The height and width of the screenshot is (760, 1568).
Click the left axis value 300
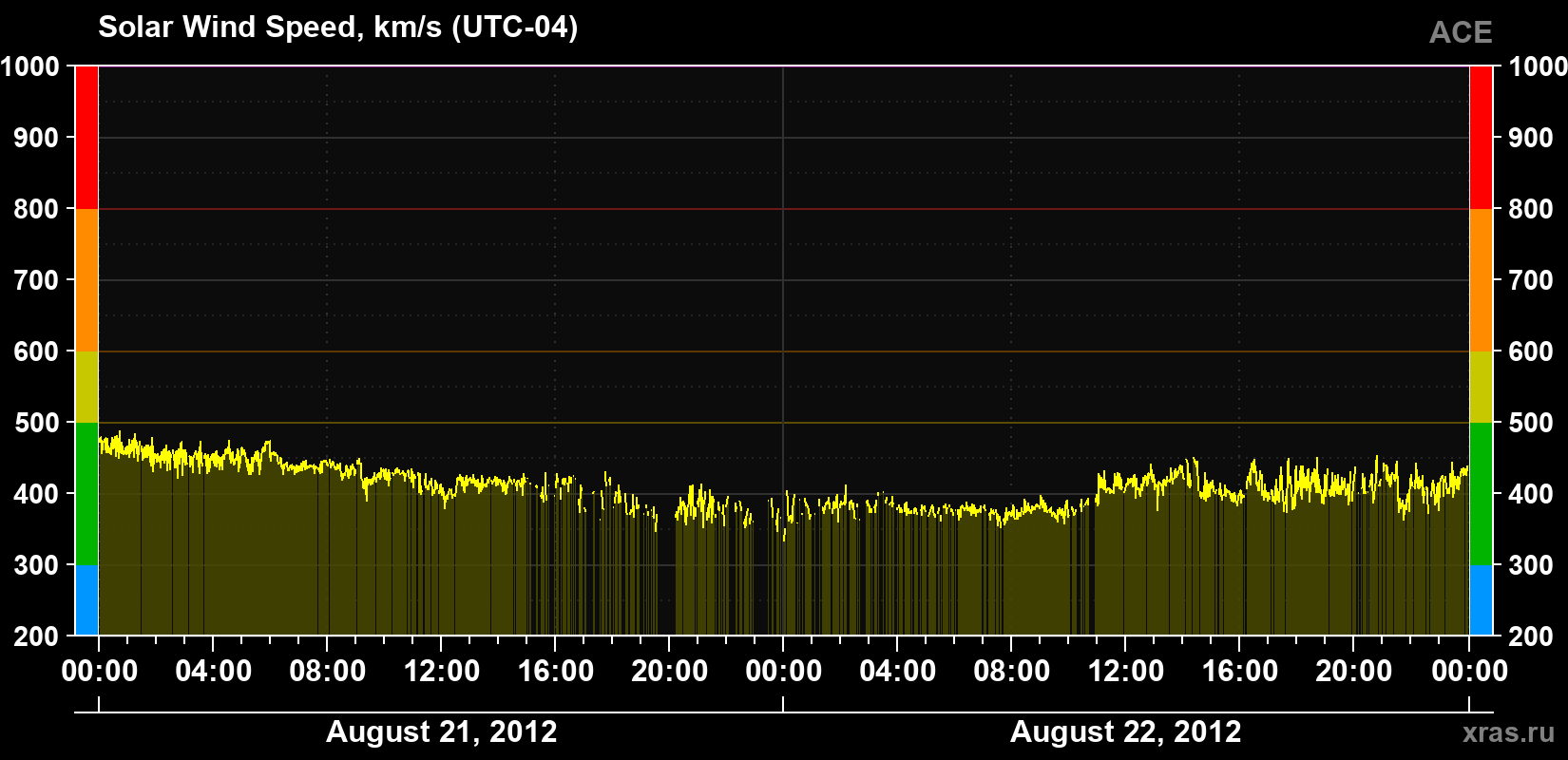[x=36, y=565]
